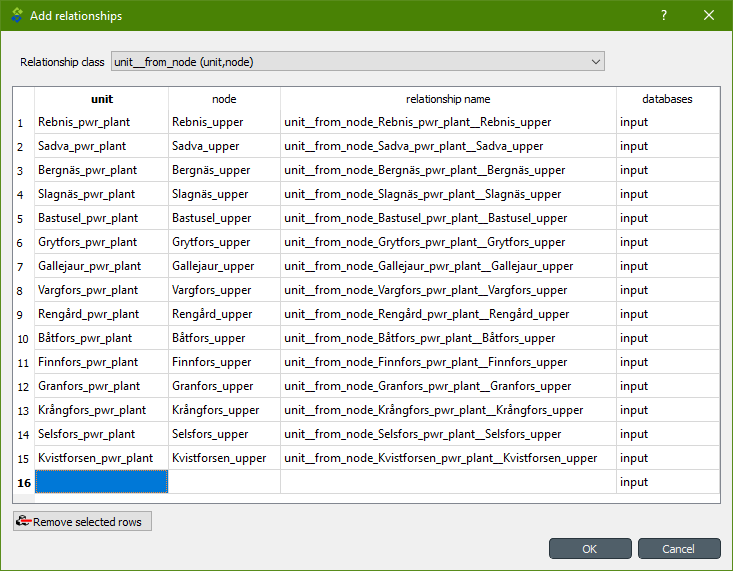Image resolution: width=733 pixels, height=571 pixels.
Task: Click the empty node cell in row 16
Action: (224, 482)
